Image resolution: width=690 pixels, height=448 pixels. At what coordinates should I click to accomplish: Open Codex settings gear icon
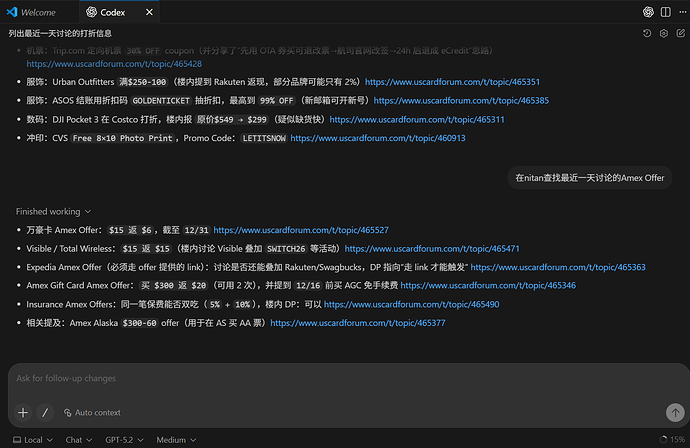coord(663,33)
